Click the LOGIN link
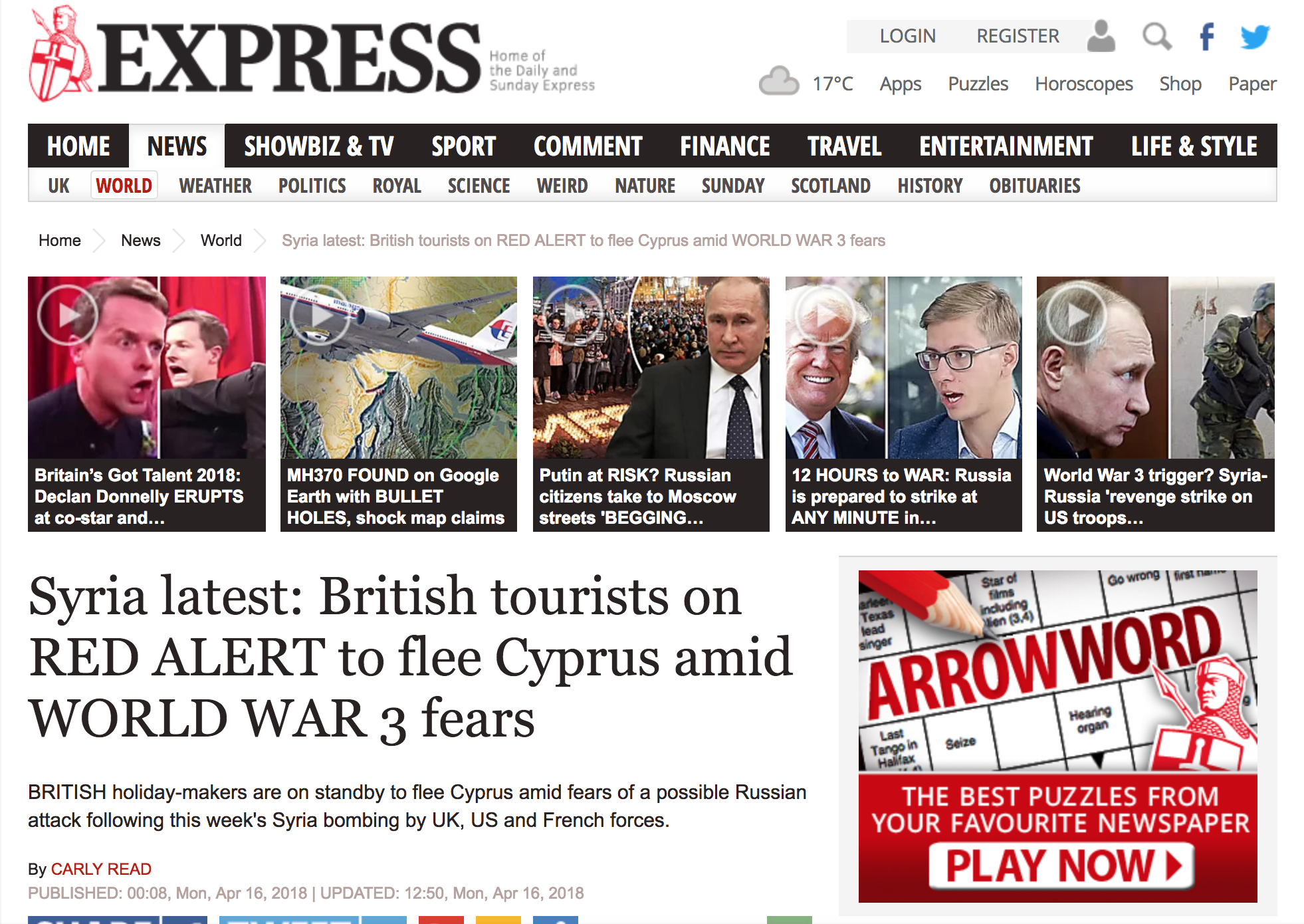The image size is (1304, 924). pyautogui.click(x=907, y=36)
